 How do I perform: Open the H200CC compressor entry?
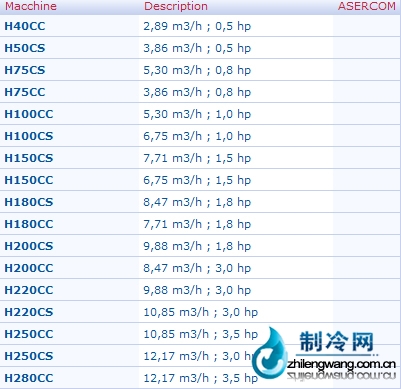pos(29,268)
